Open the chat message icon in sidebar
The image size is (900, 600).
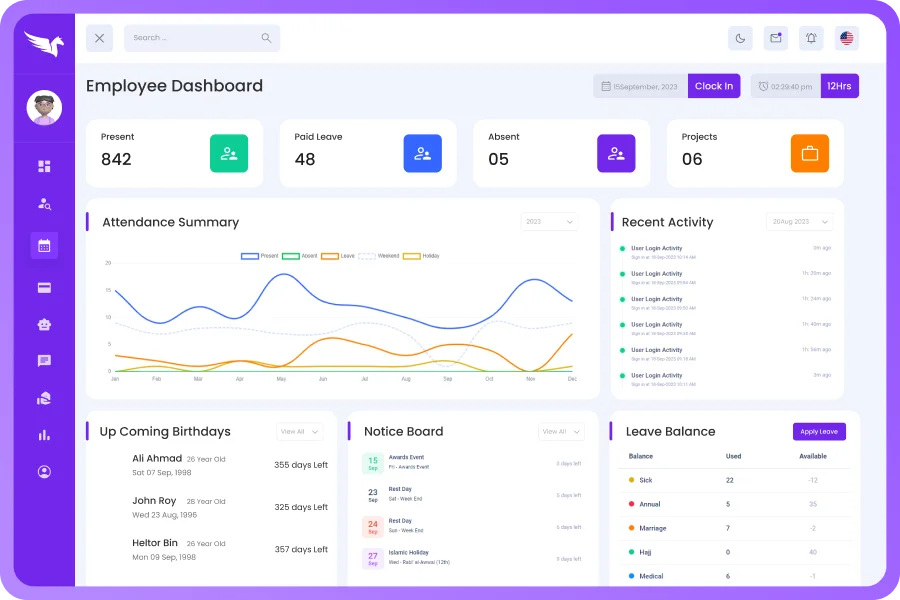pos(44,361)
